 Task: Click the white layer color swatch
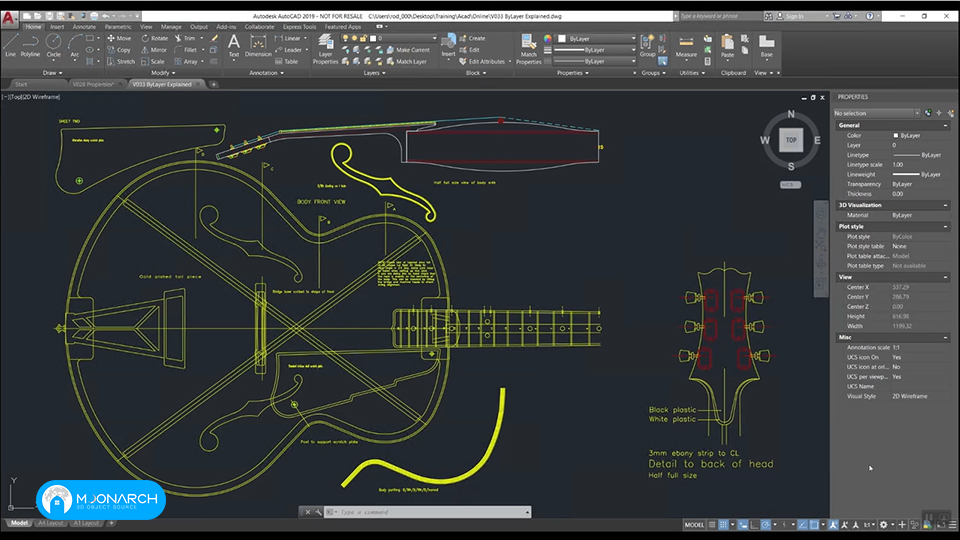[x=373, y=38]
